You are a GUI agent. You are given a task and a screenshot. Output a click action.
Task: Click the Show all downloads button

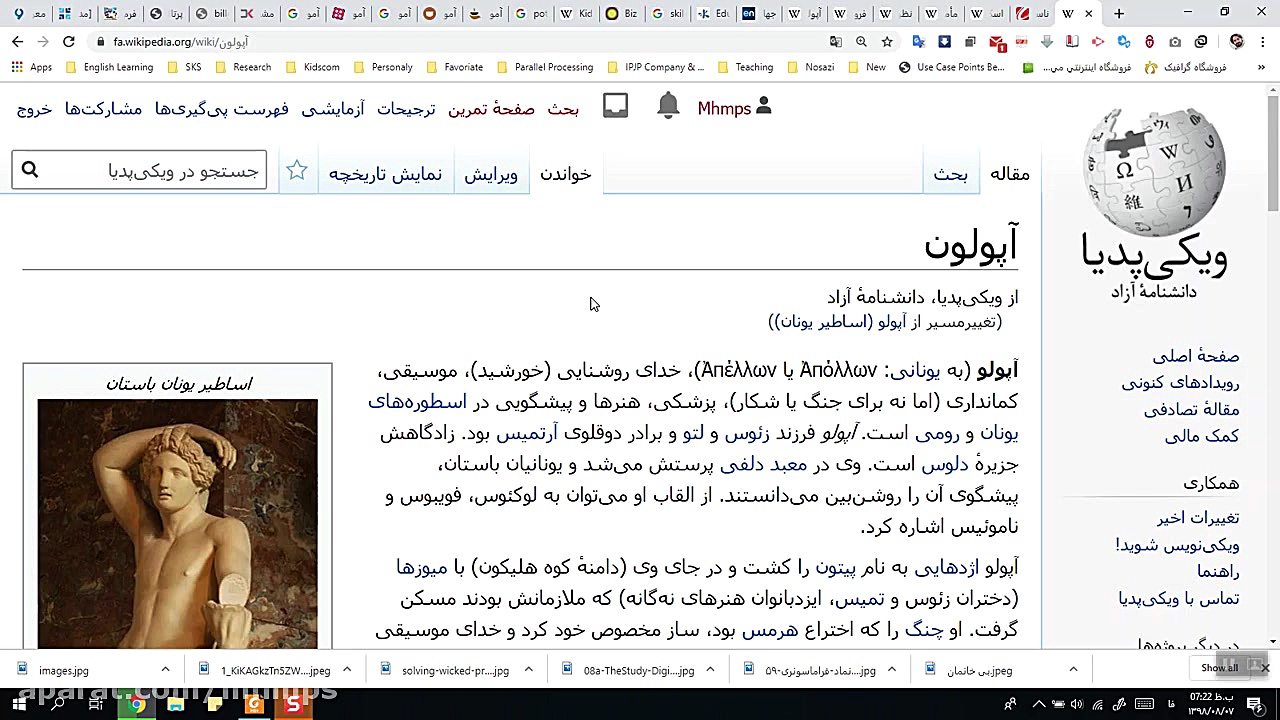coord(1219,667)
